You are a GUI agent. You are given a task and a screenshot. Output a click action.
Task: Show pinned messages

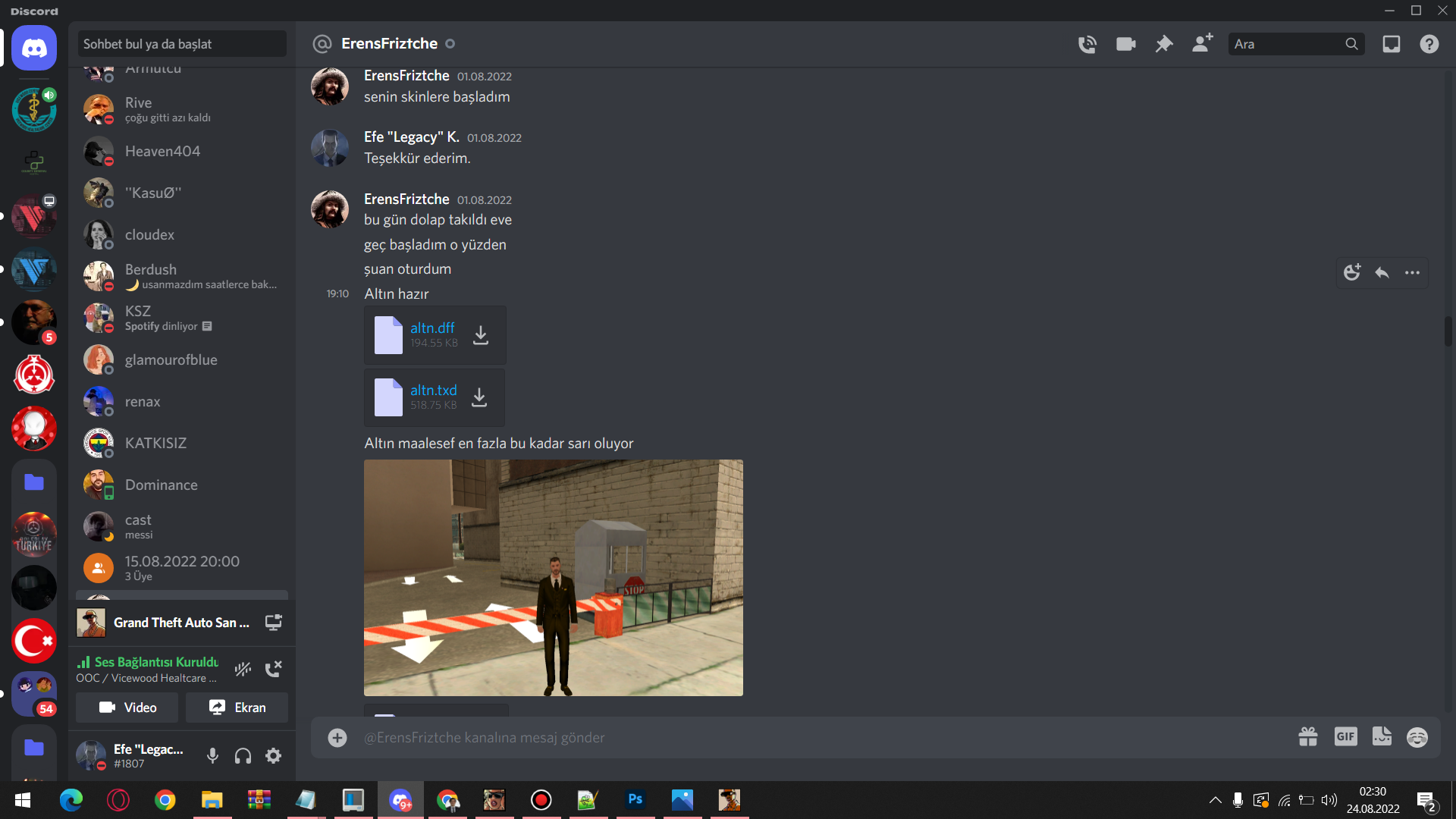pos(1163,44)
